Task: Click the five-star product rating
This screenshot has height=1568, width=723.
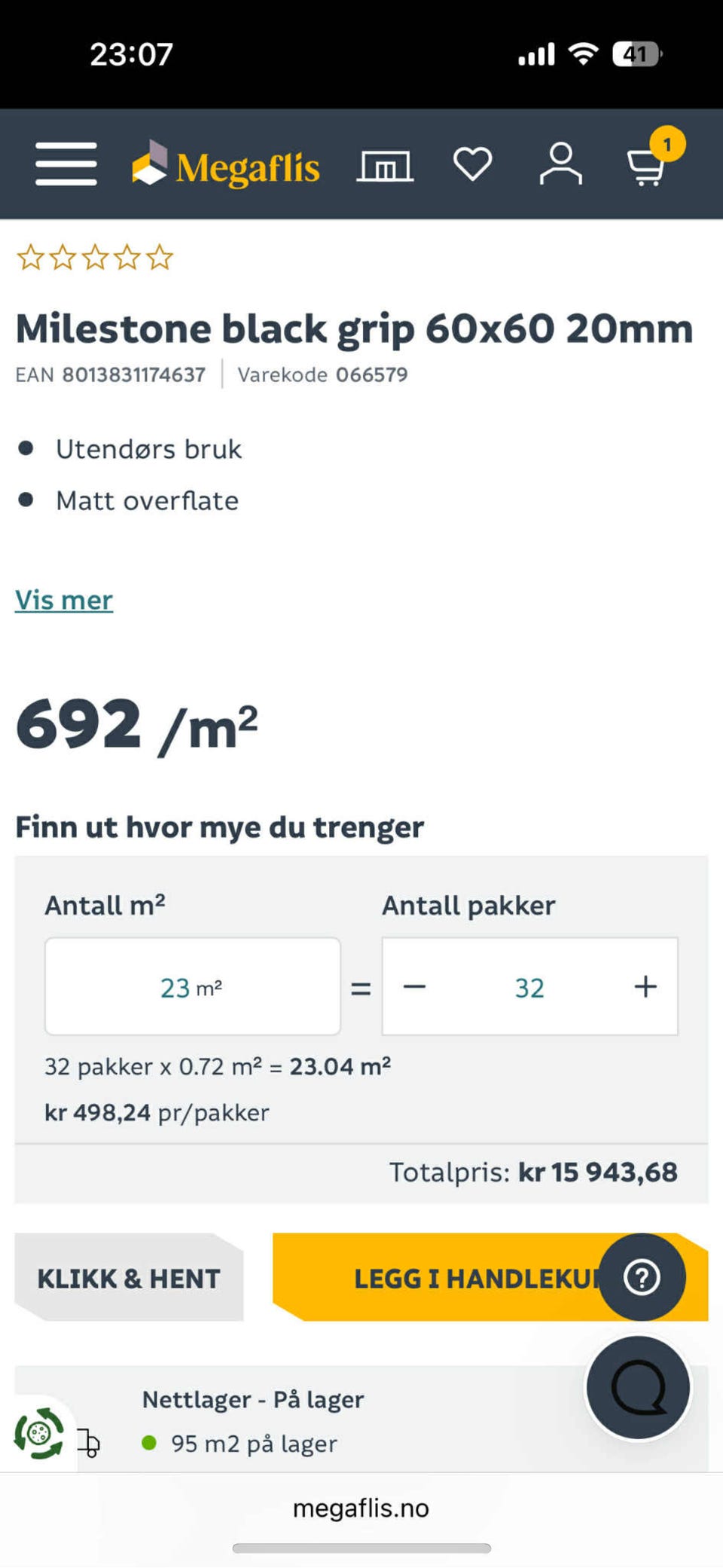Action: (95, 258)
